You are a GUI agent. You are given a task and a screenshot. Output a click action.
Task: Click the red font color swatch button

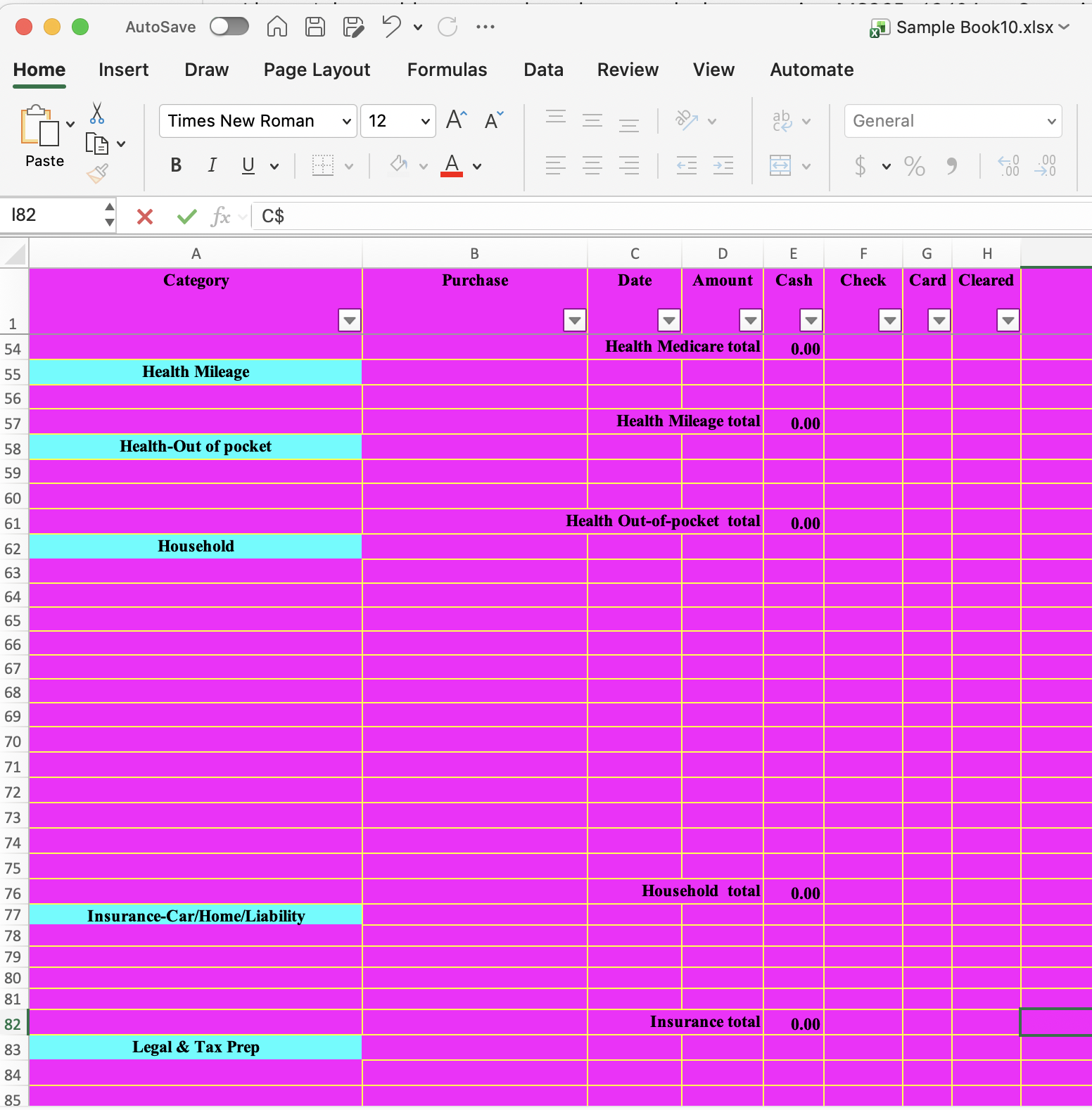[452, 166]
